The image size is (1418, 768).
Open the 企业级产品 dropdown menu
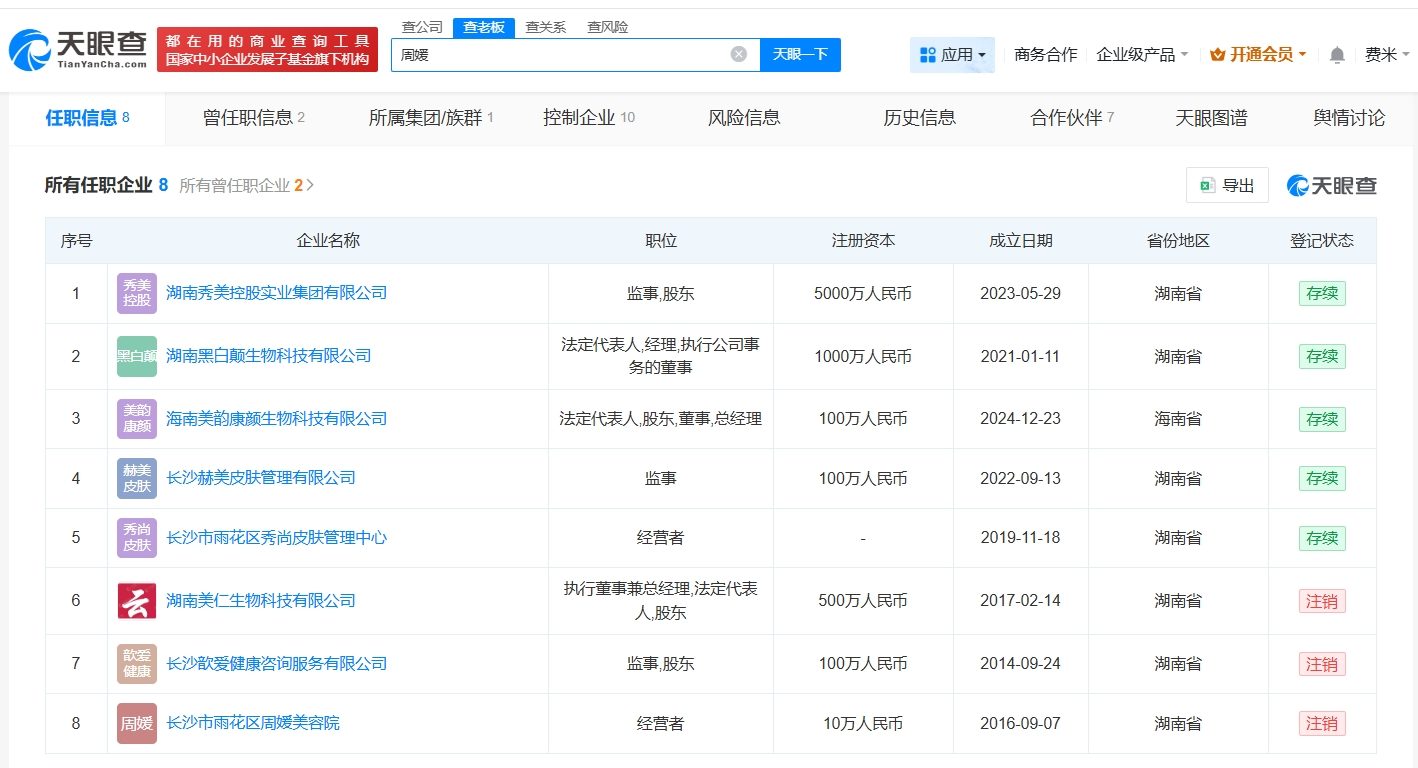click(1142, 55)
